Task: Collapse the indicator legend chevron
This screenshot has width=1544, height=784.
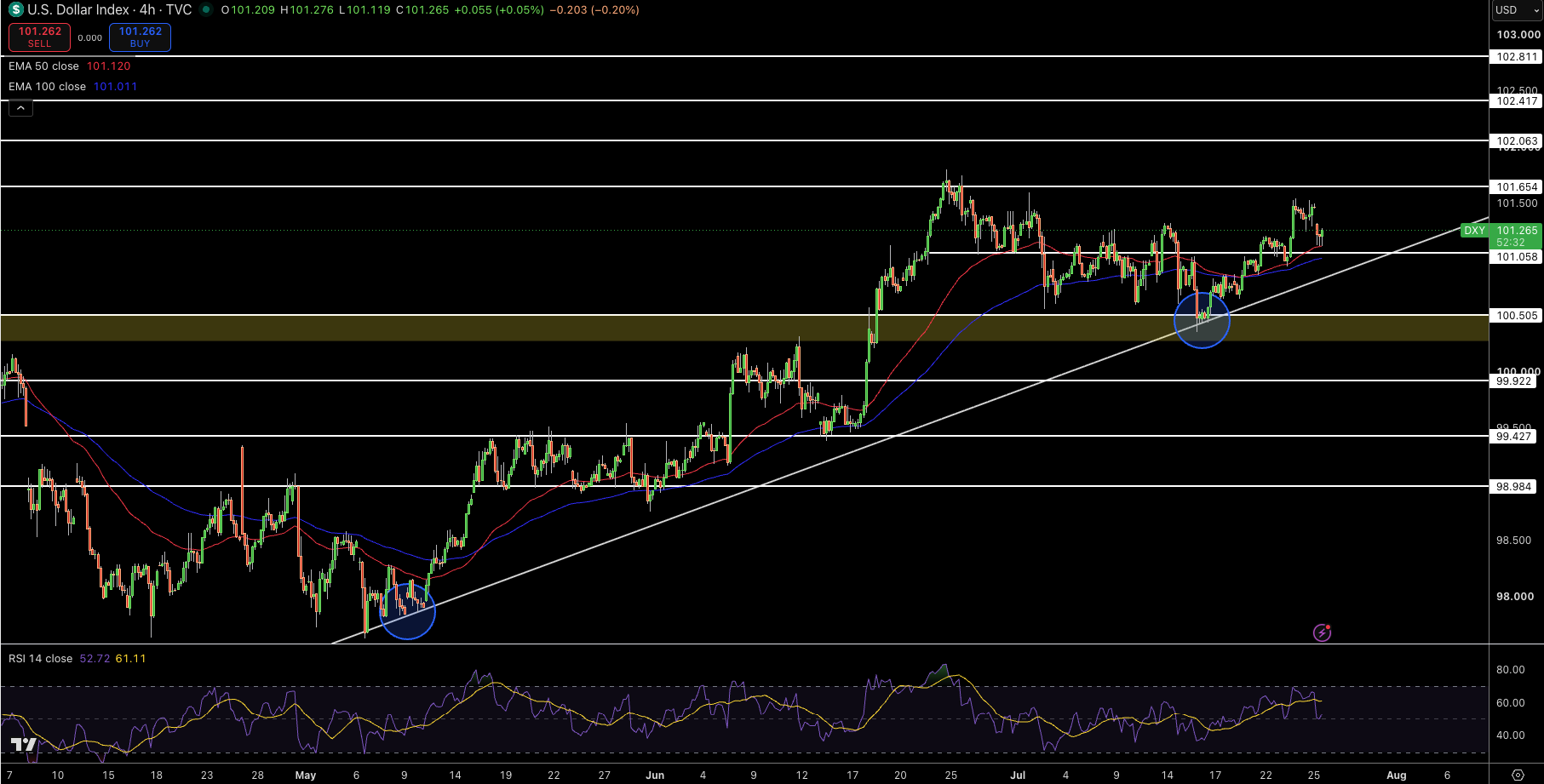Action: pos(20,108)
